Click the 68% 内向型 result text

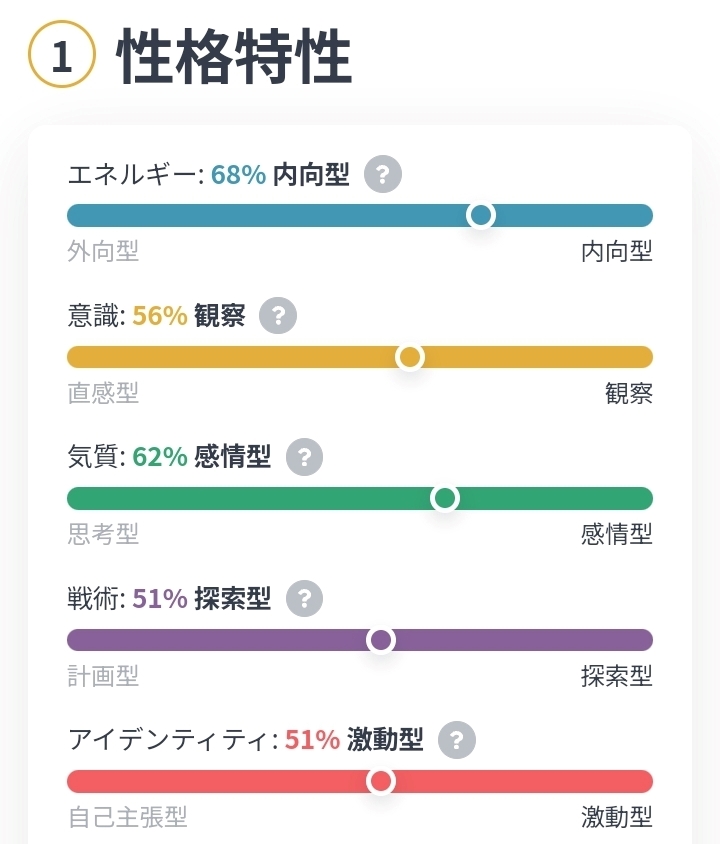pyautogui.click(x=280, y=175)
